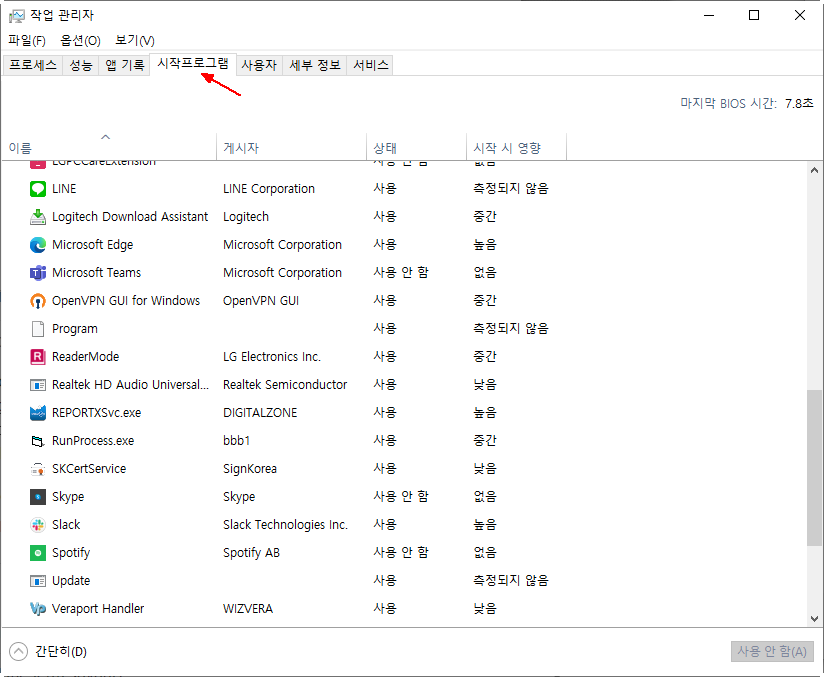Image resolution: width=824 pixels, height=677 pixels.
Task: Click the REPORTXSvc.exe icon
Action: pyautogui.click(x=38, y=413)
